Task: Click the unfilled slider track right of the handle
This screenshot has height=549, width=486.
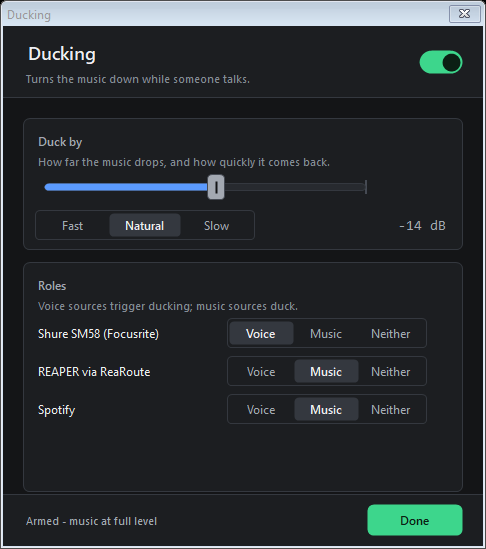Action: 295,187
